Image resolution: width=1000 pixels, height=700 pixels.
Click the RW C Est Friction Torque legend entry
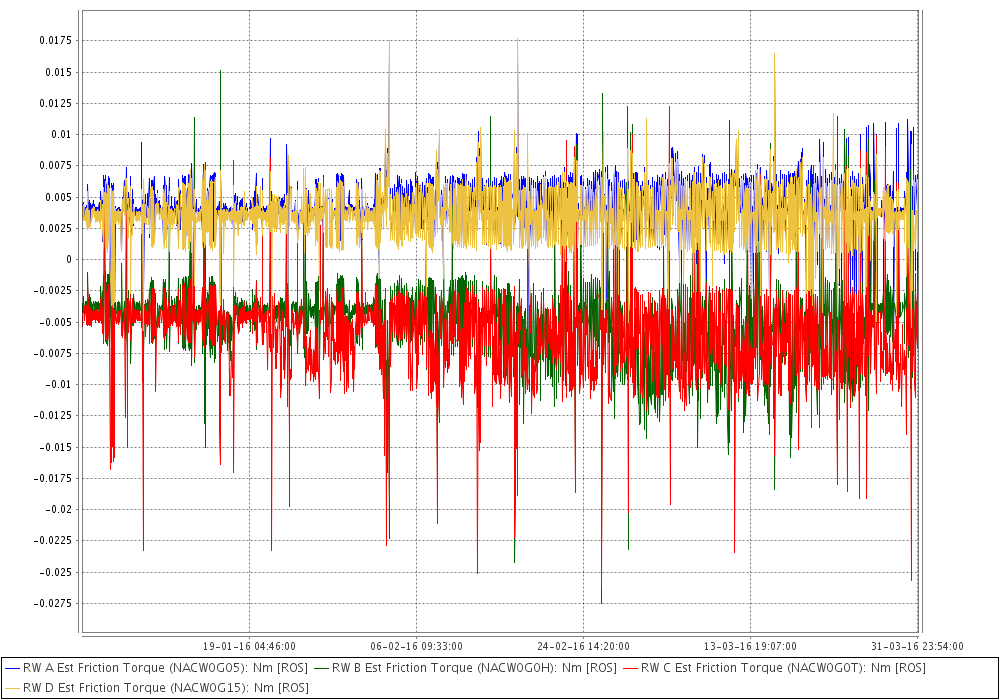(774, 667)
